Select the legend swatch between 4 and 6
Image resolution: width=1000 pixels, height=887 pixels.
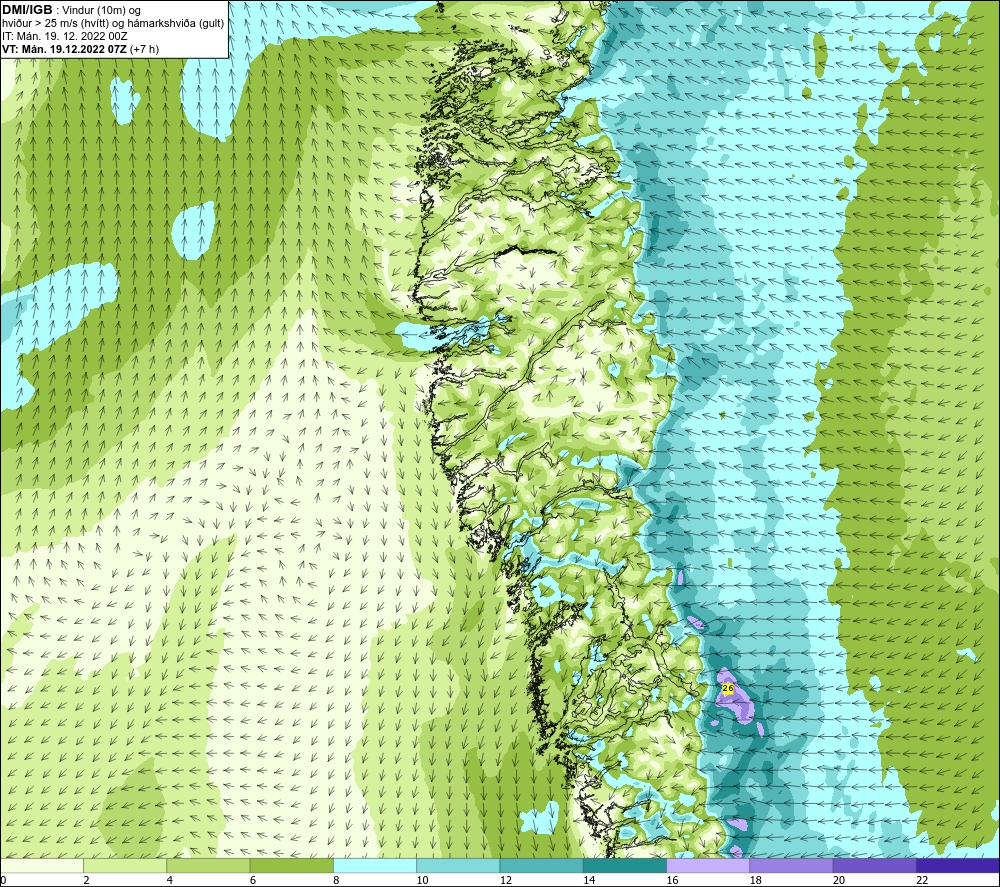pos(208,865)
